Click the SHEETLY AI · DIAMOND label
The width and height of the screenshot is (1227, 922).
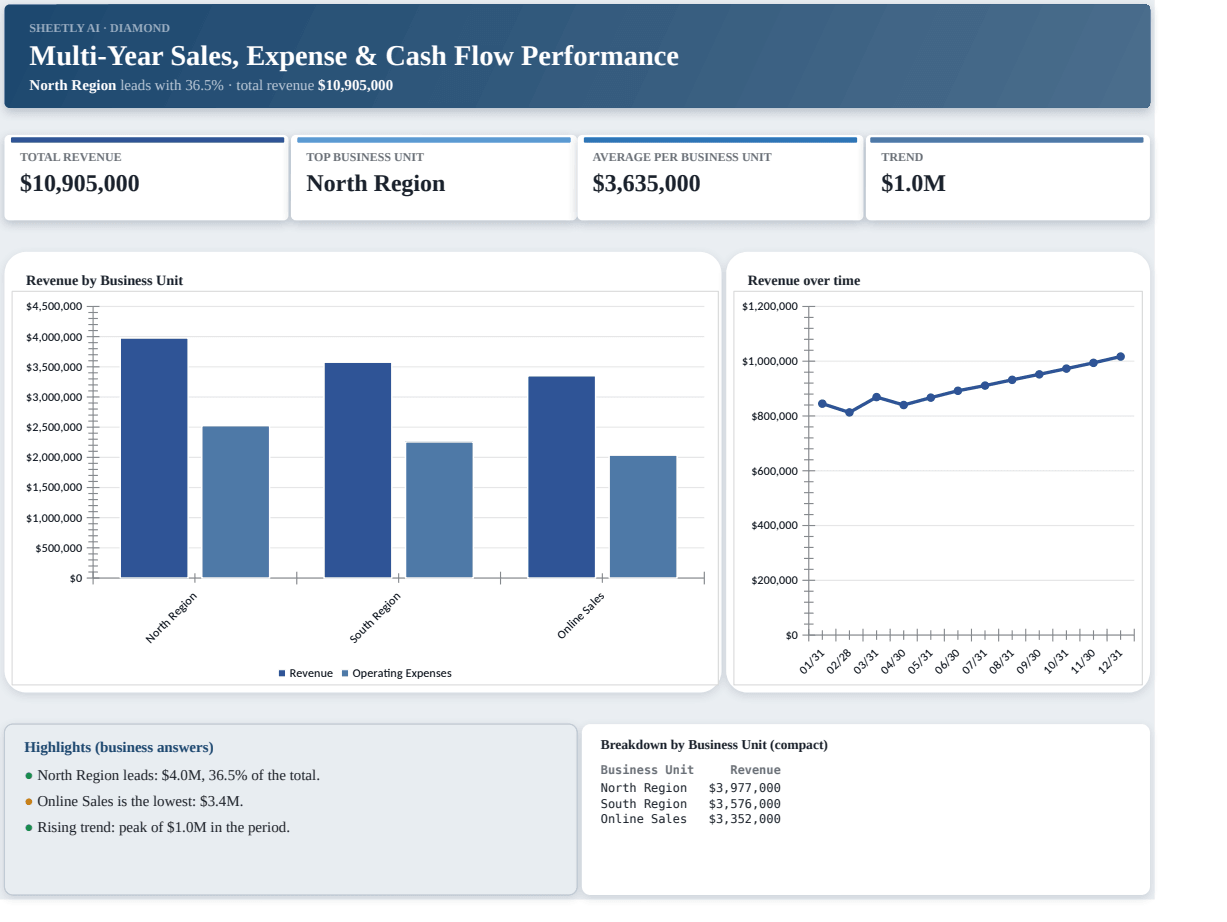(x=100, y=28)
